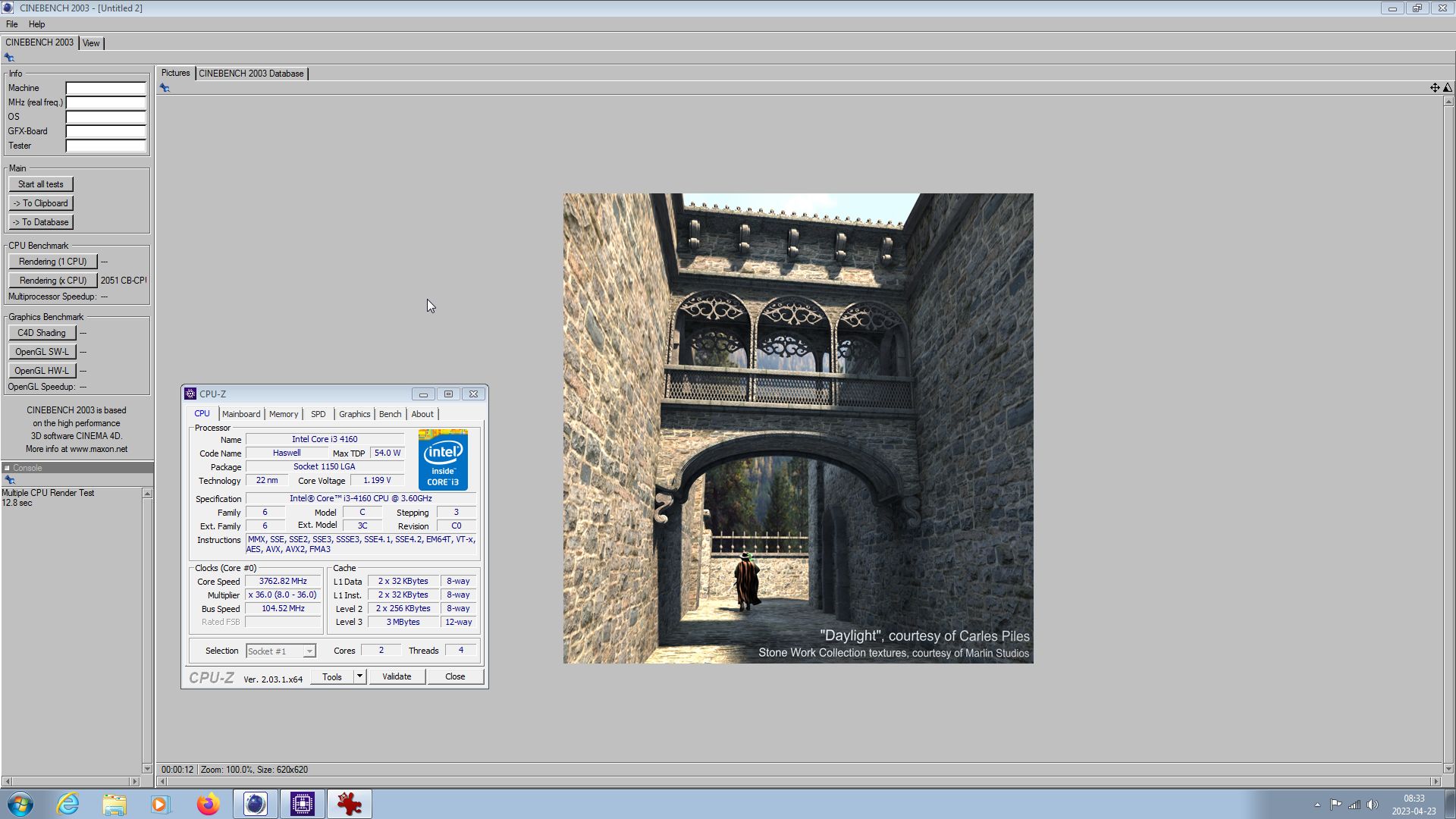Image resolution: width=1456 pixels, height=819 pixels.
Task: Select the CINEBENCH 2003 tab
Action: coord(39,42)
